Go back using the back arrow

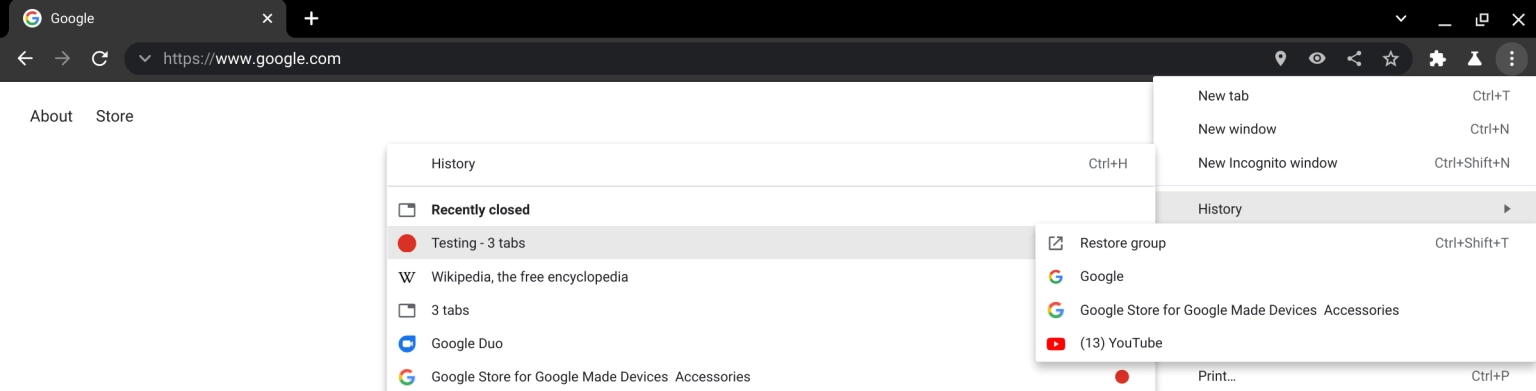26,59
